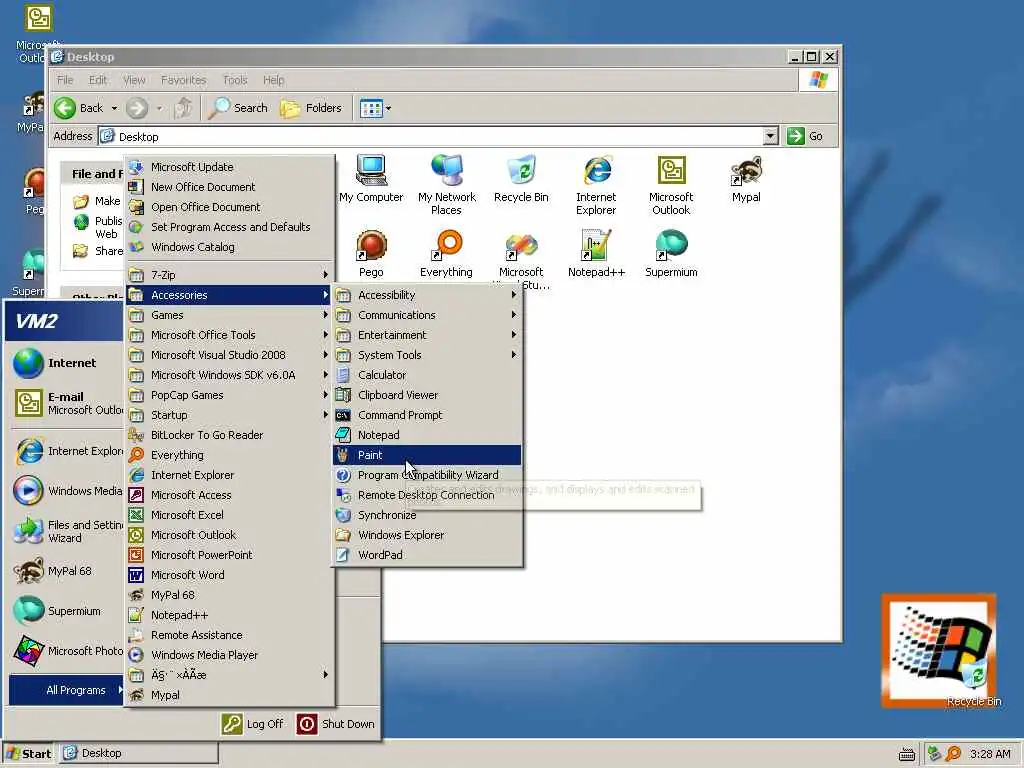Open the View menu

coord(134,80)
